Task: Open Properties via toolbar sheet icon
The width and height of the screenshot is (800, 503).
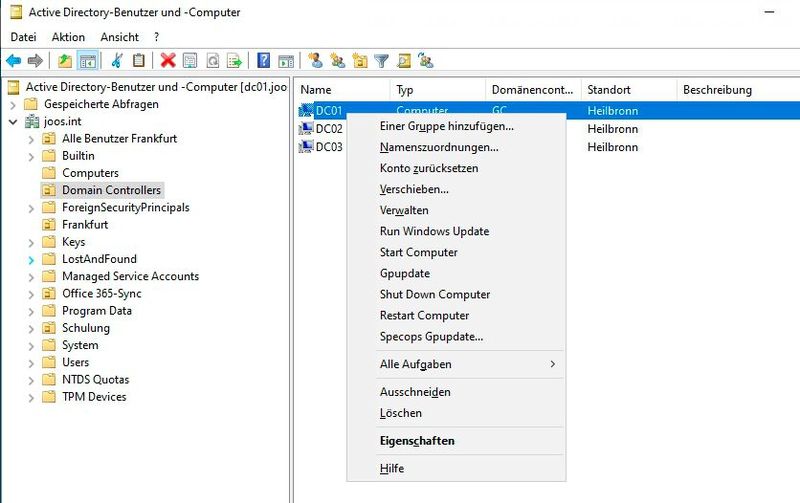Action: [190, 61]
